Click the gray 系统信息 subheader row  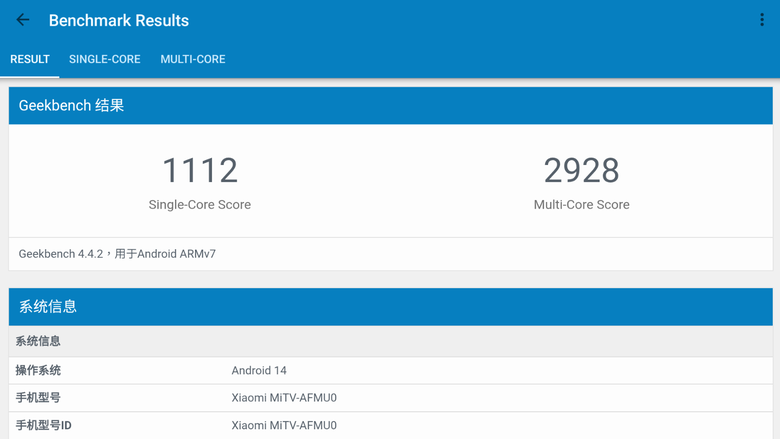pos(390,341)
